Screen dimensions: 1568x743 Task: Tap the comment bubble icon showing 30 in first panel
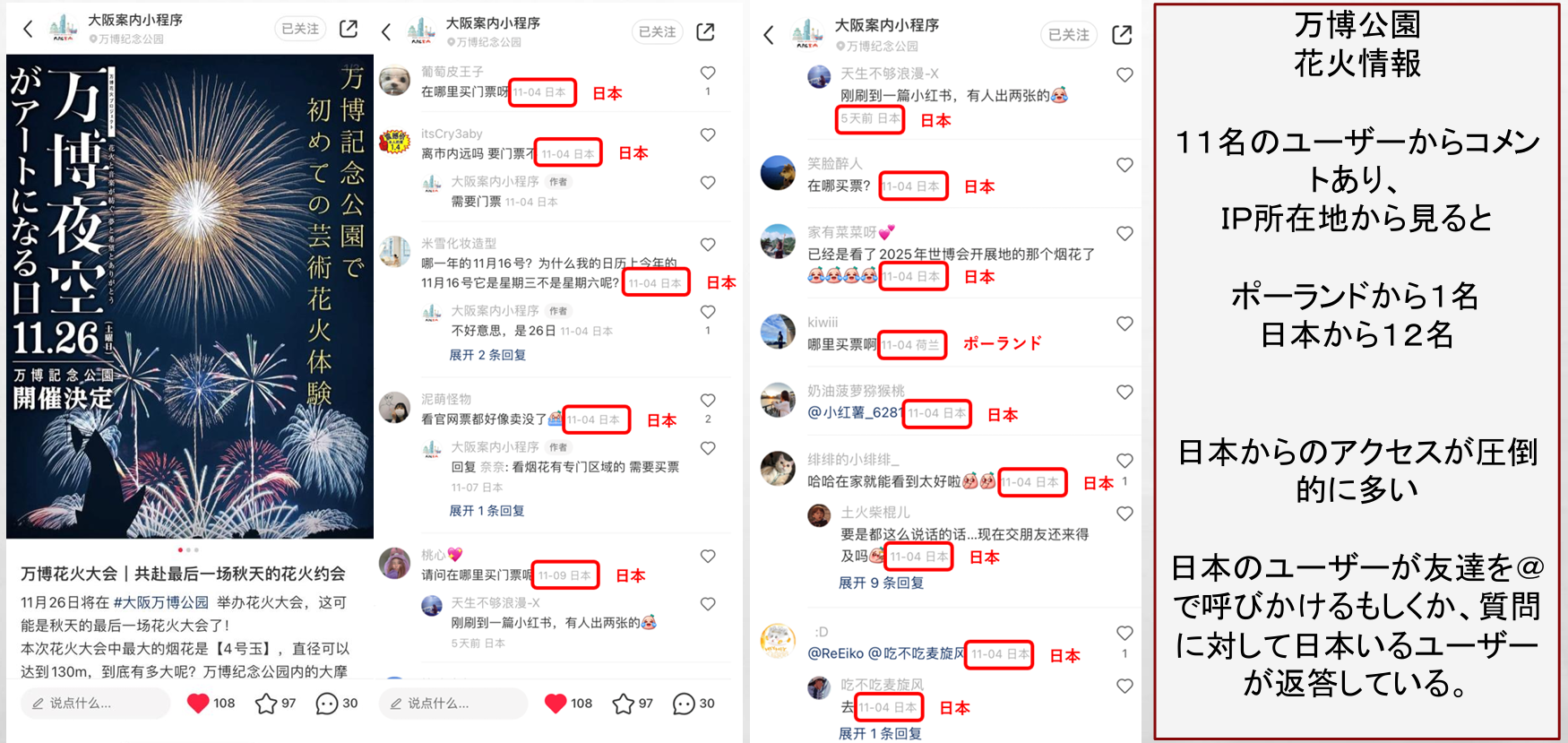click(x=326, y=704)
